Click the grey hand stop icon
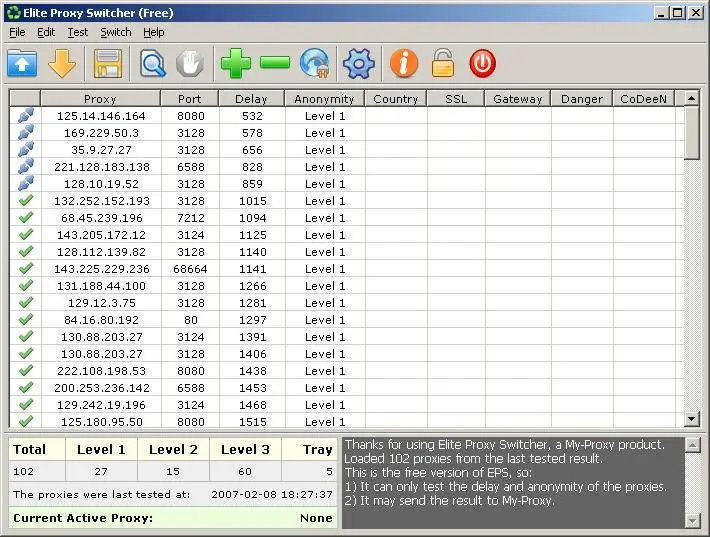Screen dimensions: 710x537 click(190, 64)
